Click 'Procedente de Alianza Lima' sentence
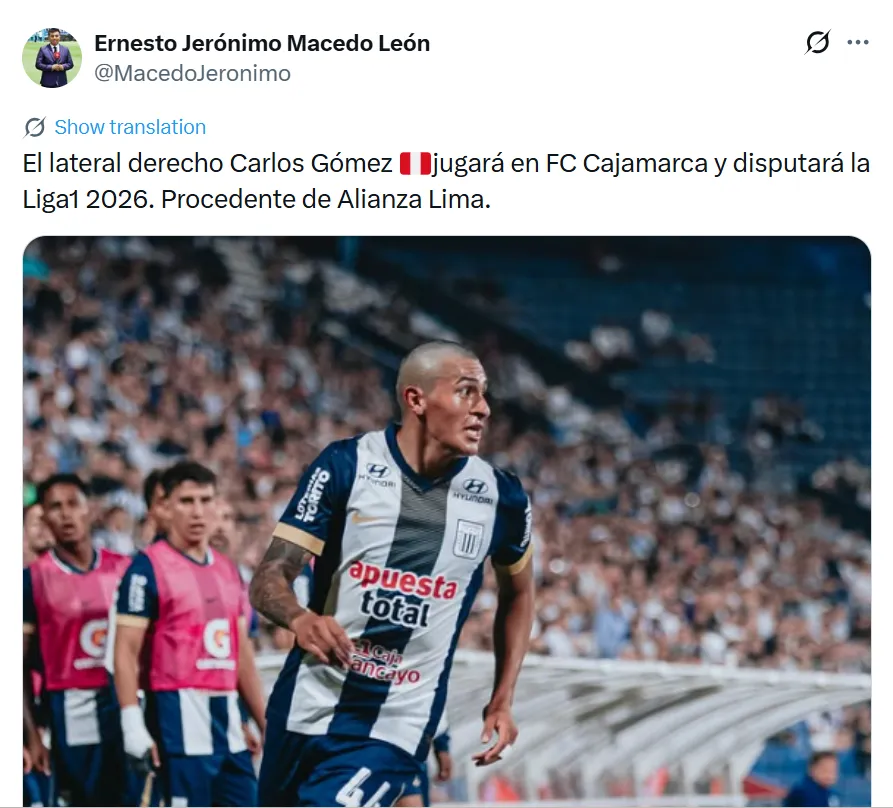This screenshot has height=808, width=893. click(x=325, y=199)
